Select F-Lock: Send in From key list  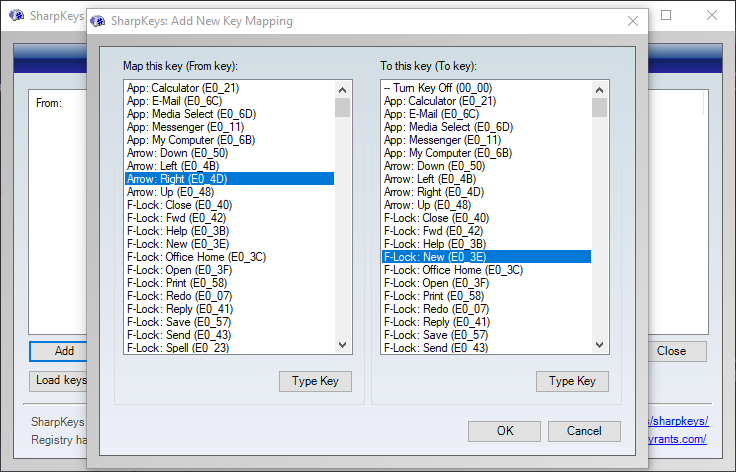pos(230,335)
